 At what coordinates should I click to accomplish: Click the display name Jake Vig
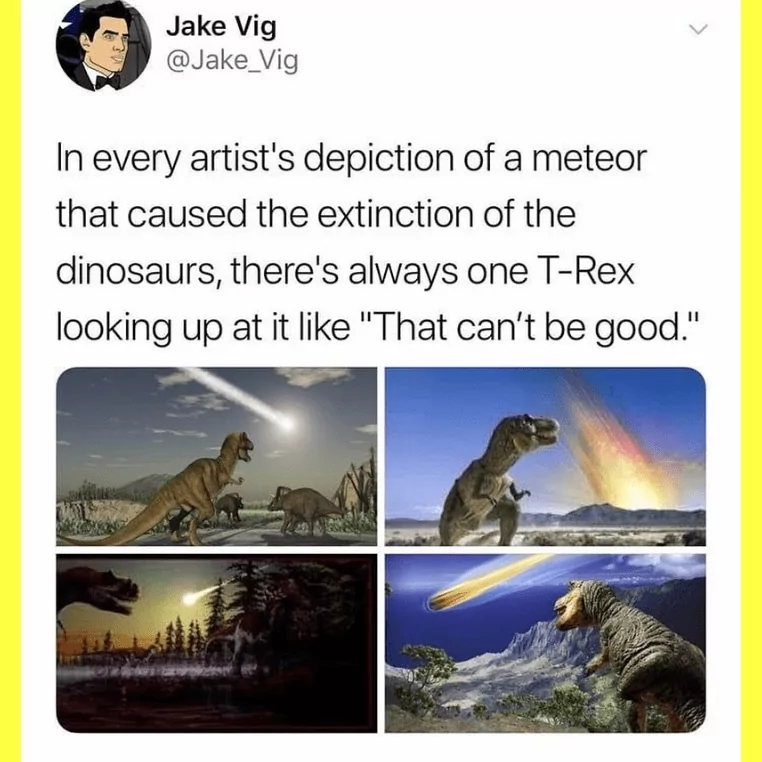[x=221, y=25]
